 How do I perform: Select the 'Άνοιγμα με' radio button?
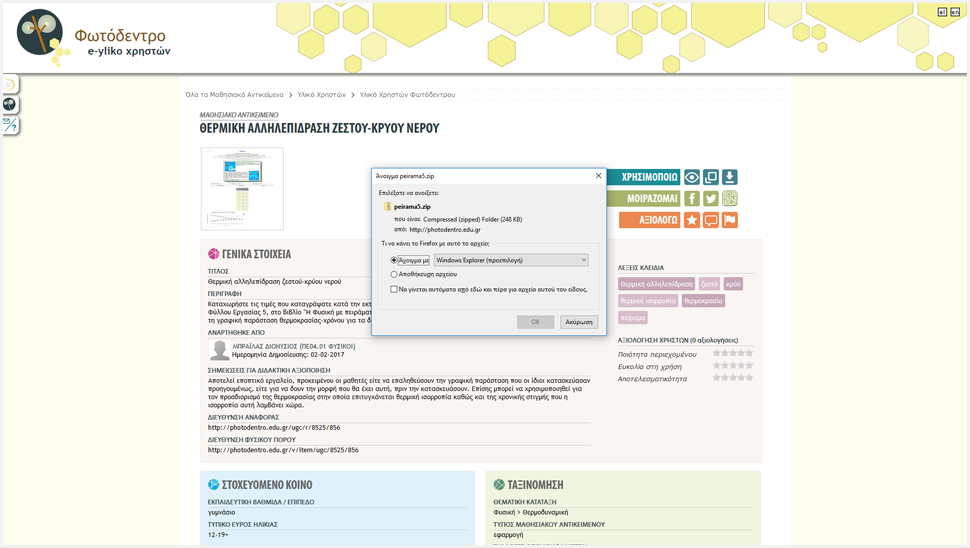pos(394,260)
